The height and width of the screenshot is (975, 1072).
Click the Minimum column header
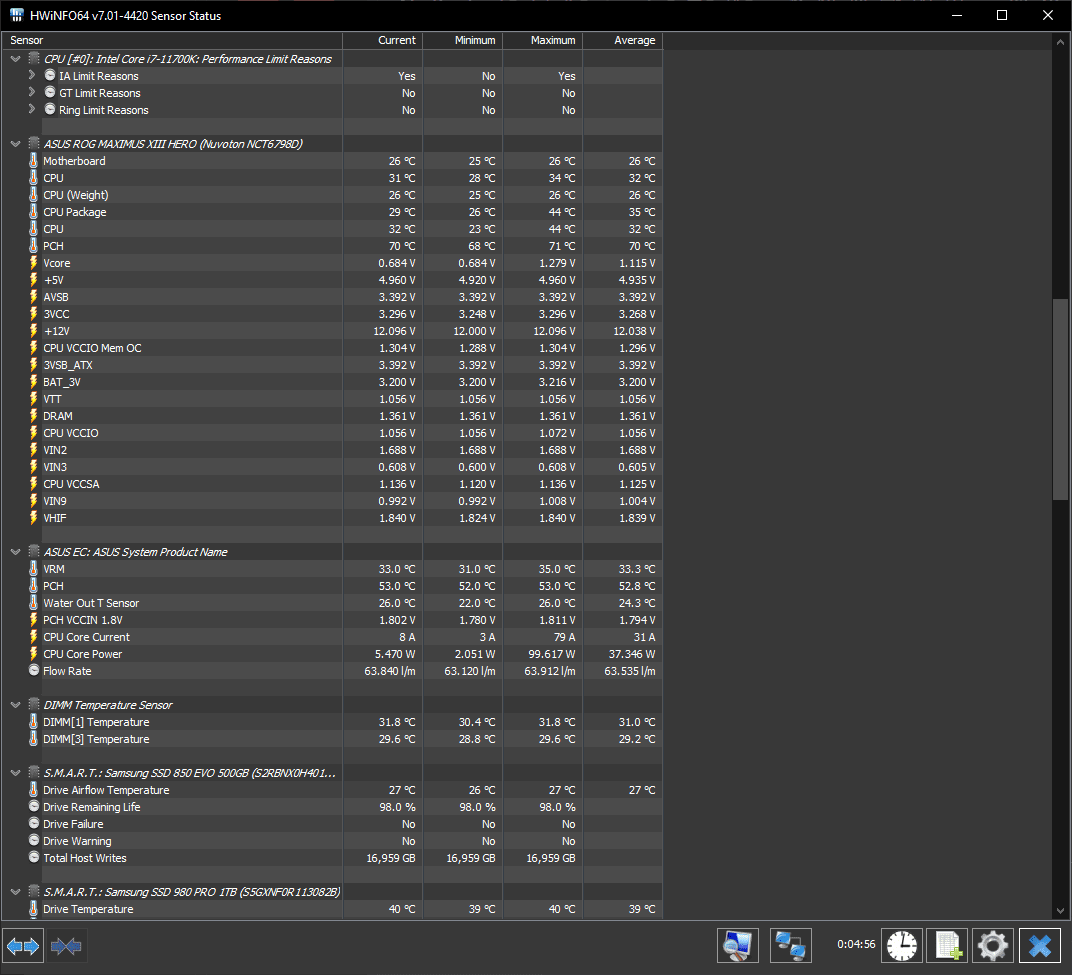[x=463, y=40]
